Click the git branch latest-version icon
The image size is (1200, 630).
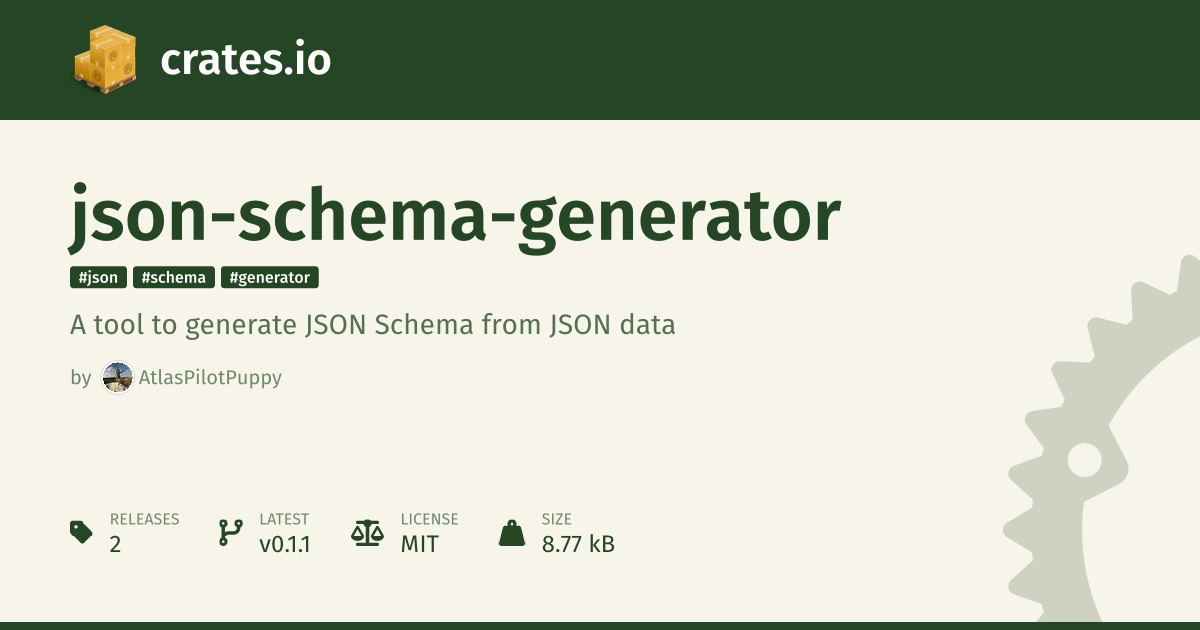(230, 532)
